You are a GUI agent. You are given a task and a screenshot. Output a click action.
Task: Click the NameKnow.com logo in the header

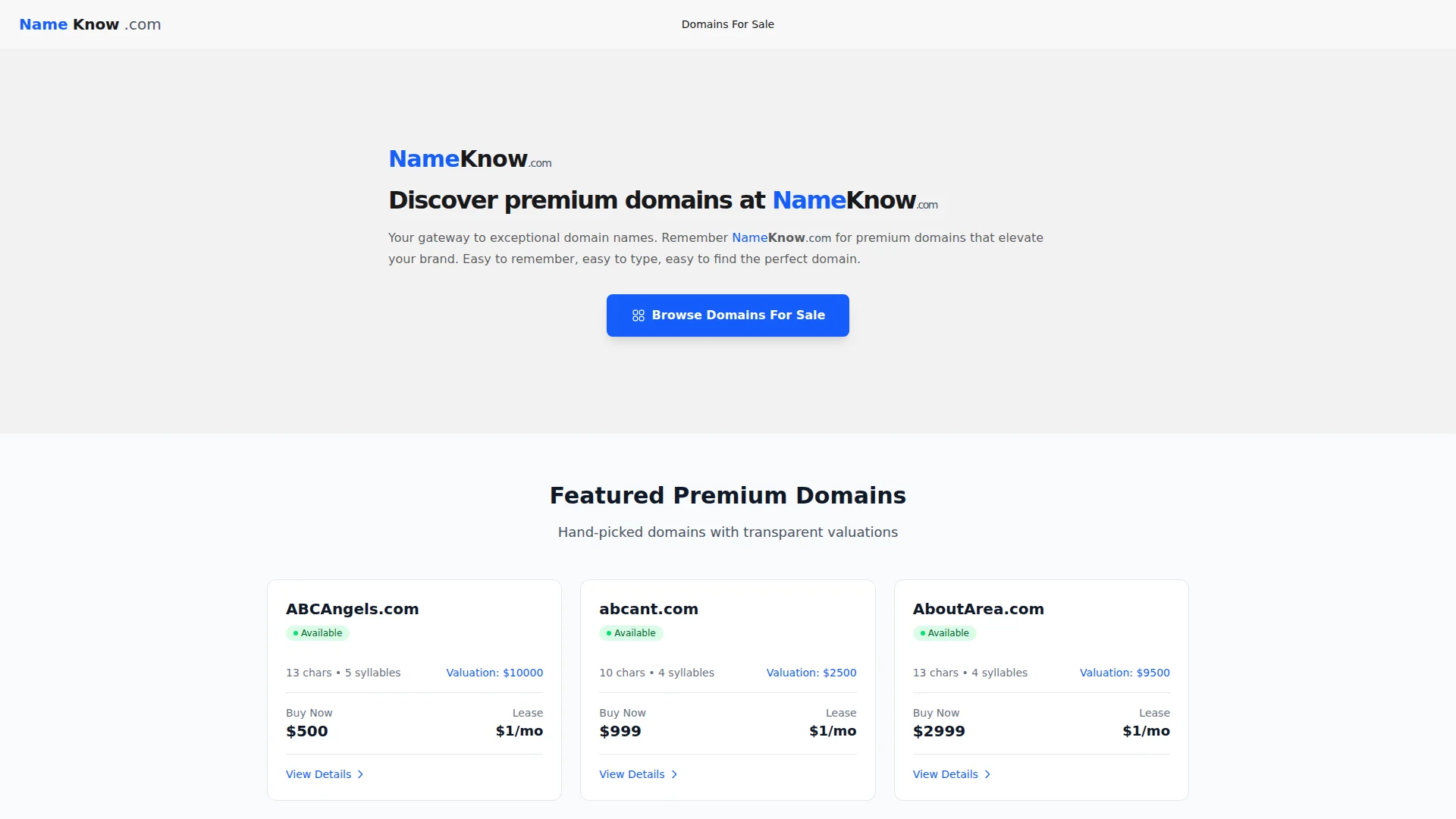tap(89, 24)
